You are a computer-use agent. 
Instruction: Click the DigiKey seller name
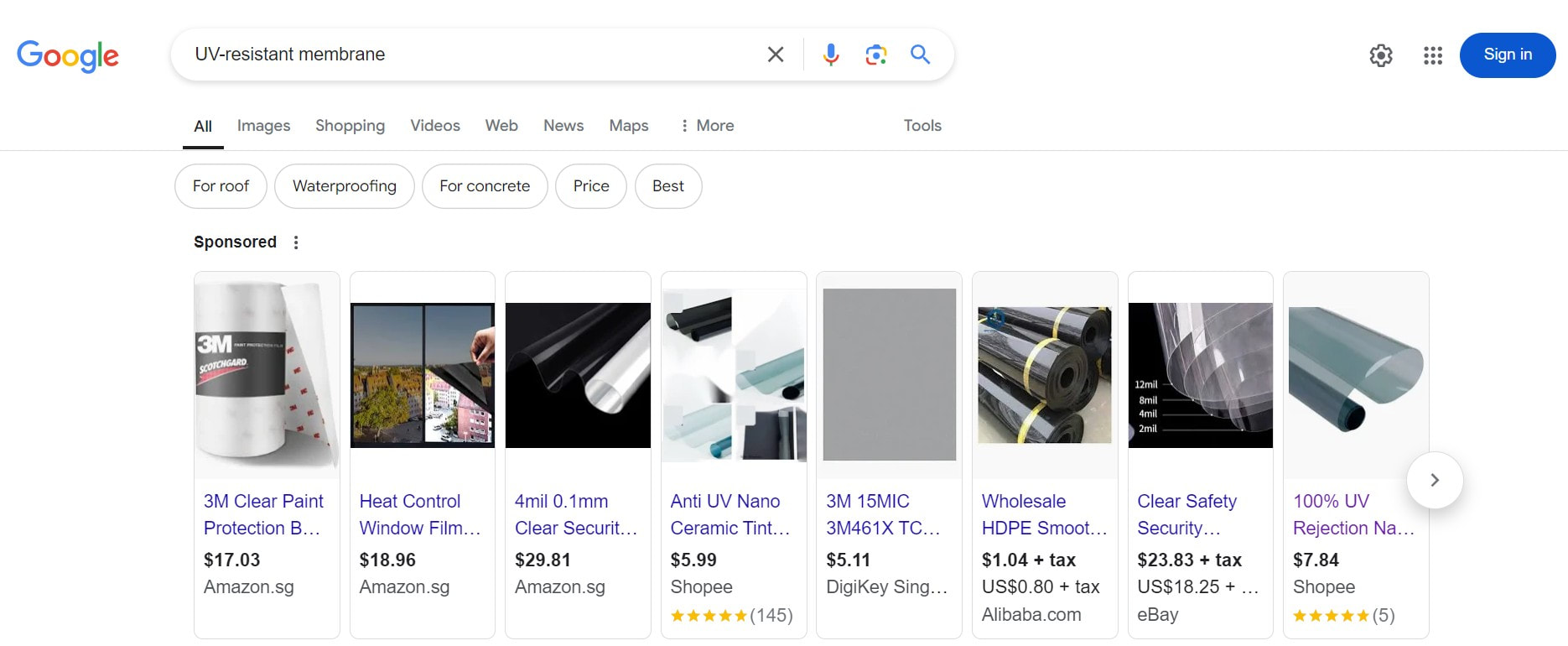(887, 587)
